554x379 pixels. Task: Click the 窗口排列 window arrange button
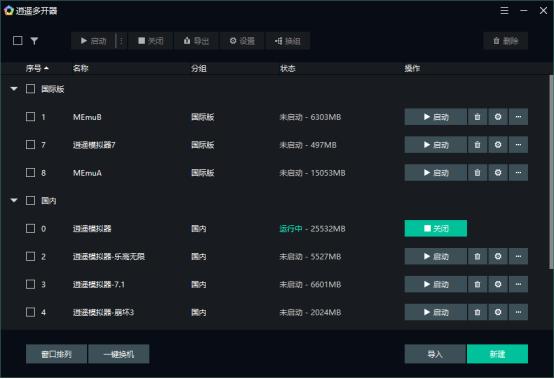(x=56, y=354)
